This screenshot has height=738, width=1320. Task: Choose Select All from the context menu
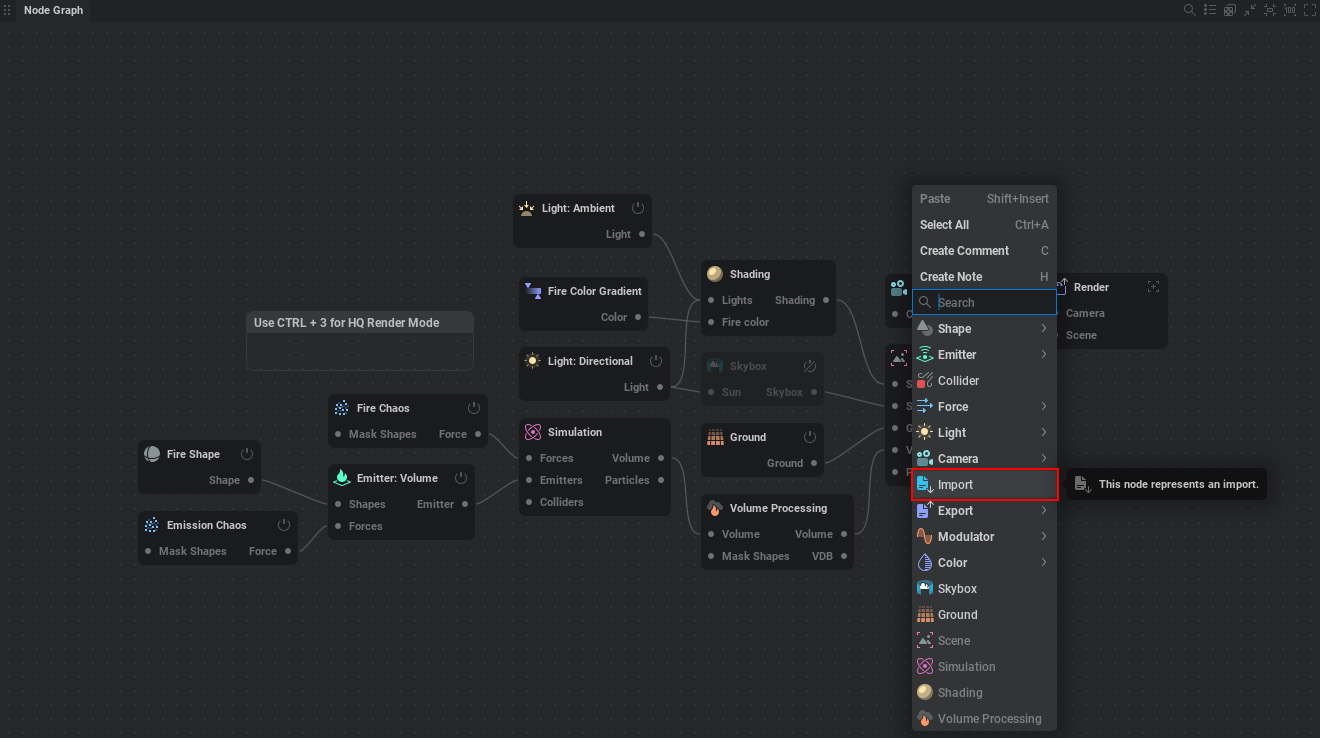coord(985,225)
